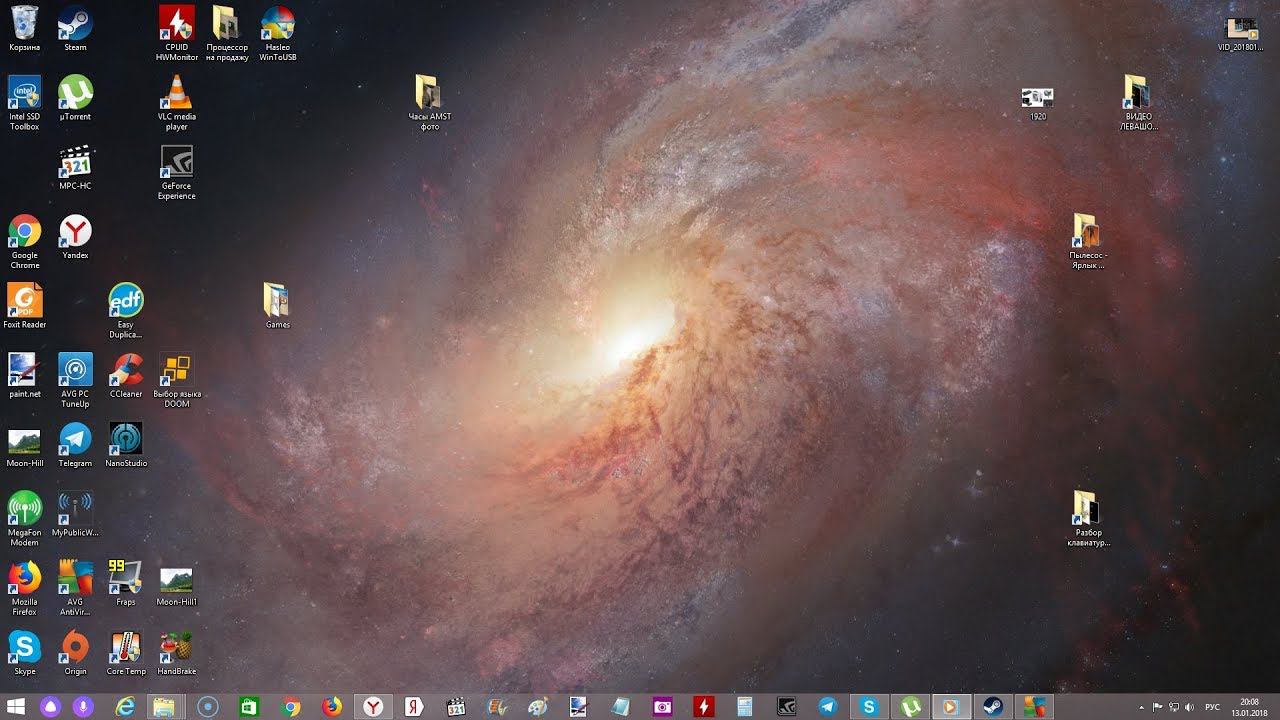This screenshot has width=1280, height=720.
Task: Open the volume control in tray
Action: pos(1189,707)
